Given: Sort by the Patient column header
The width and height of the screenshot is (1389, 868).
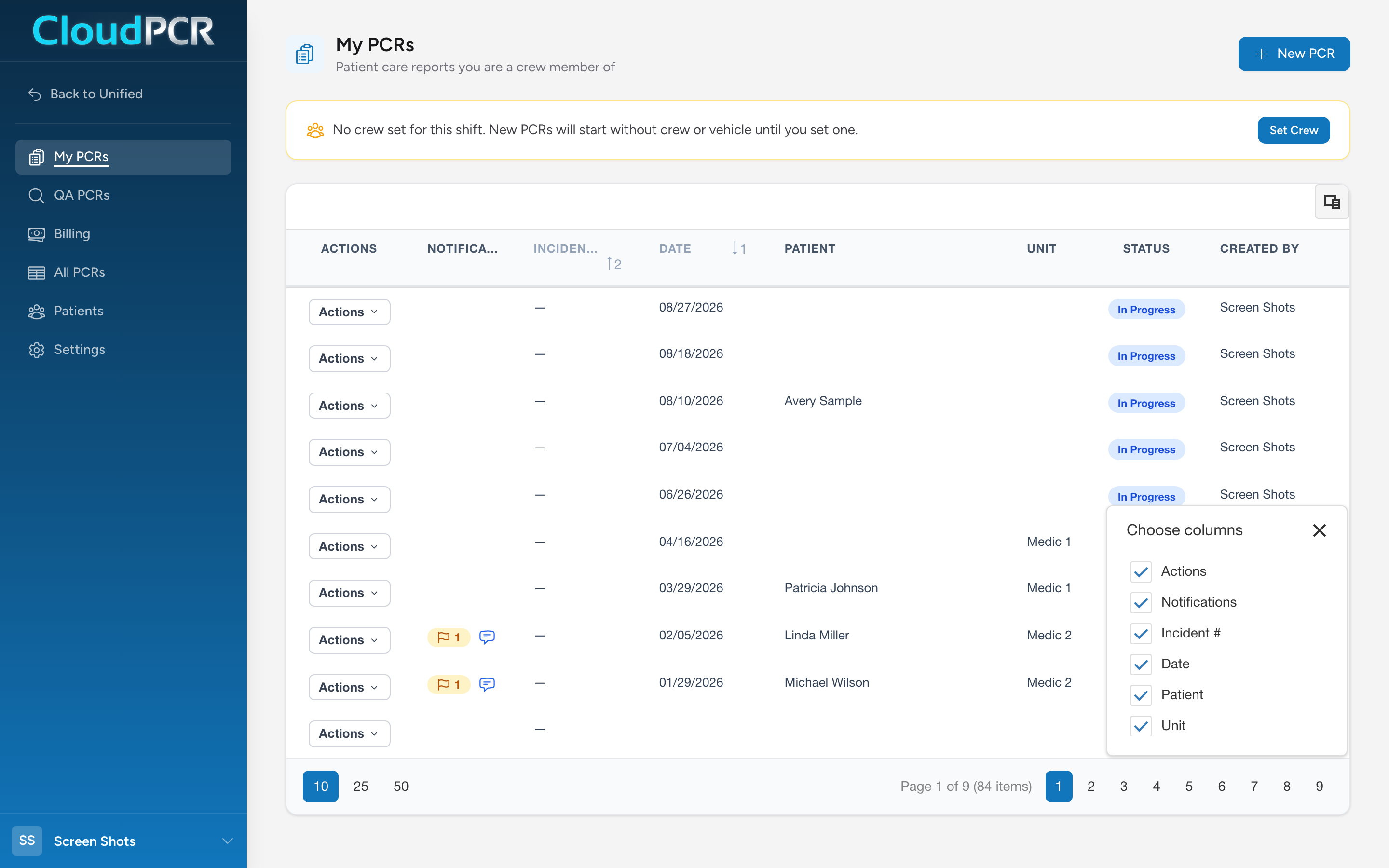Looking at the screenshot, I should point(809,248).
